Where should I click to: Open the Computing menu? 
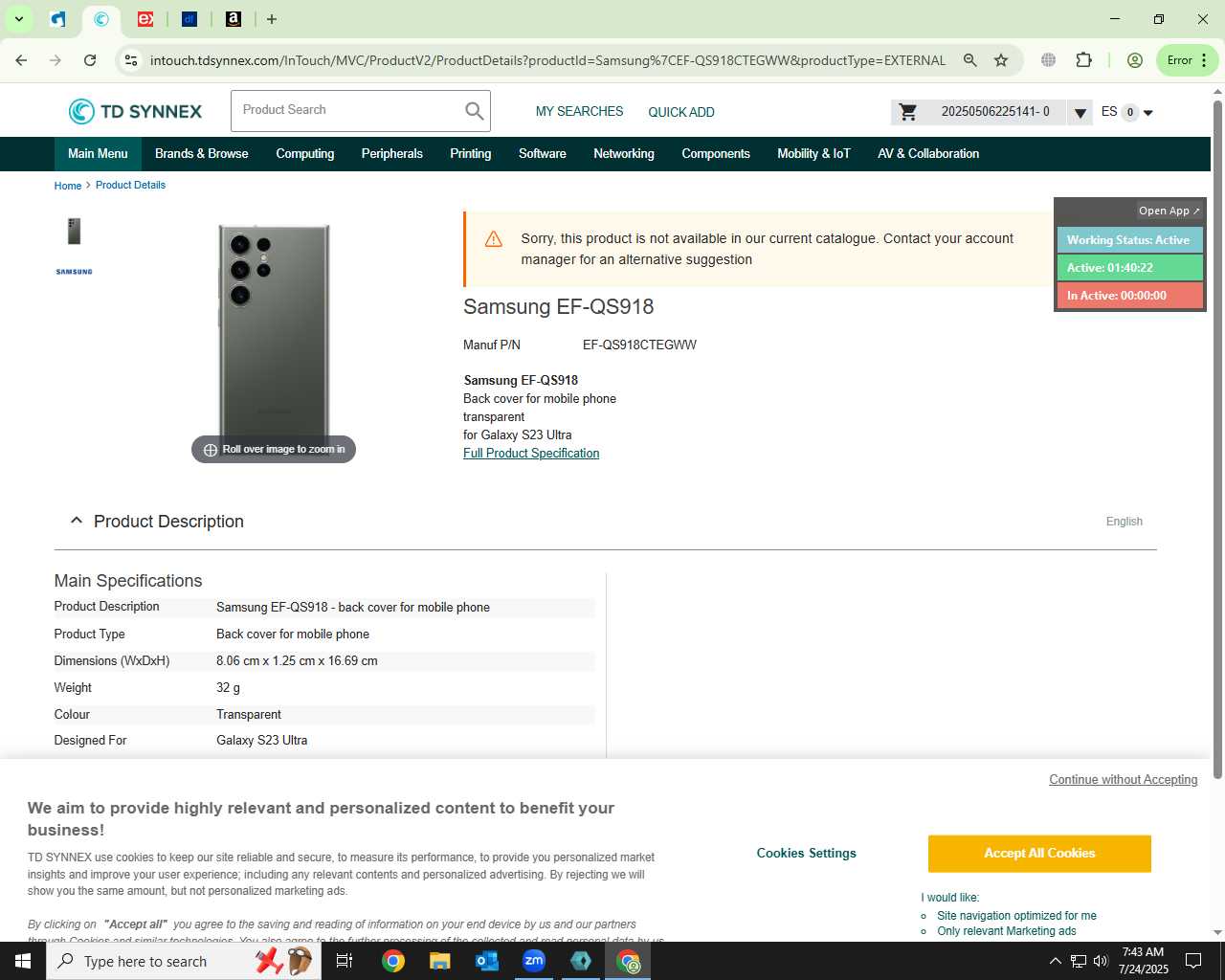click(x=305, y=154)
